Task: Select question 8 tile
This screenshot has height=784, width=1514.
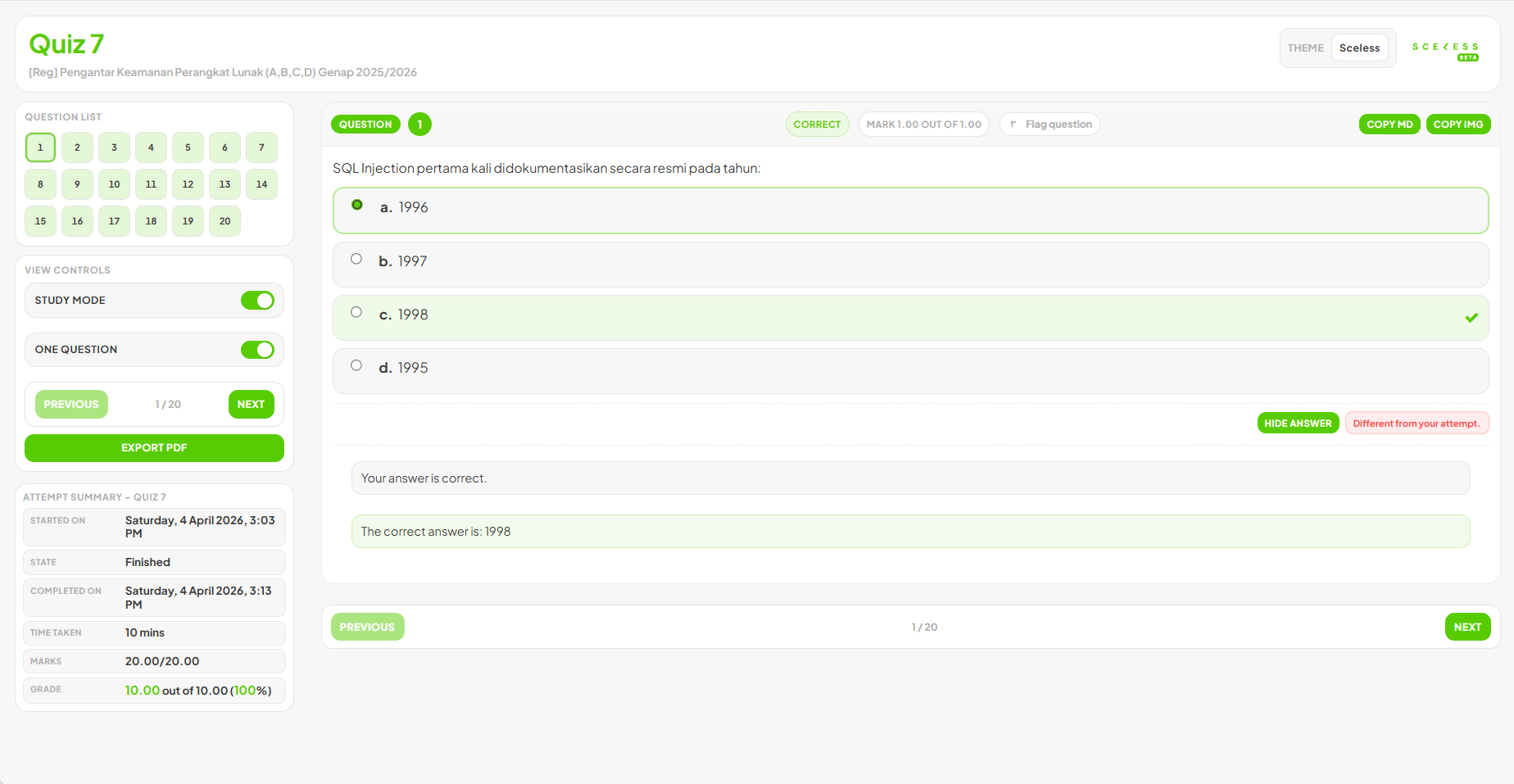Action: tap(40, 184)
